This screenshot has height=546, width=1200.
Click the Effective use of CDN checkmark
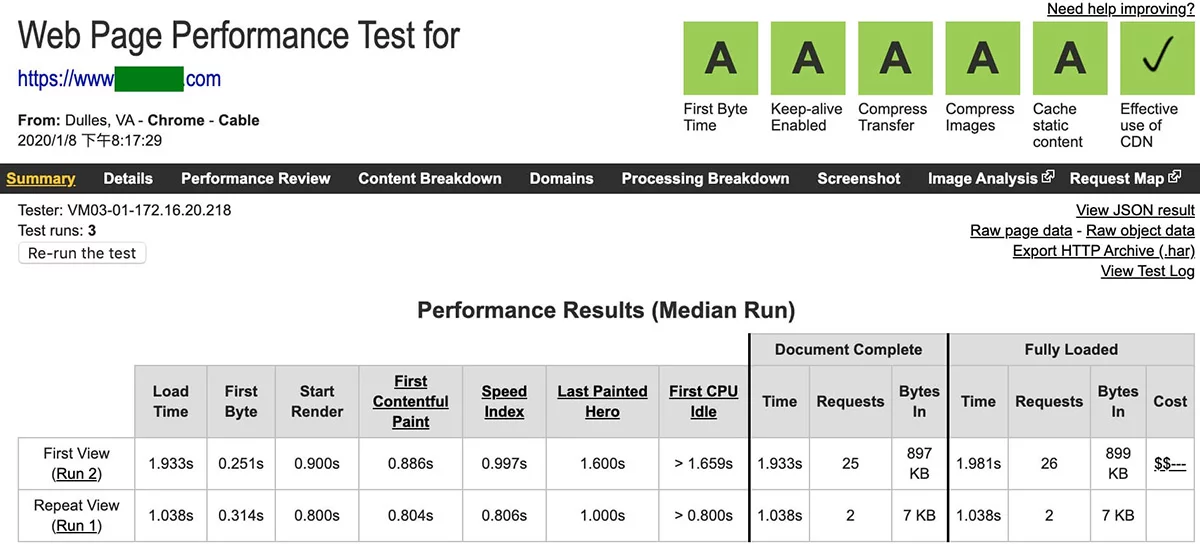[x=1157, y=58]
